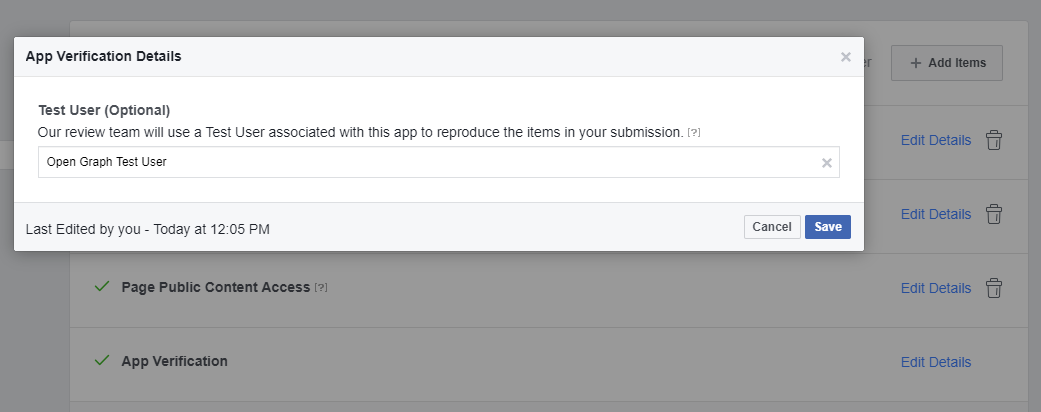Select the Page Public Content Access label

(x=215, y=287)
